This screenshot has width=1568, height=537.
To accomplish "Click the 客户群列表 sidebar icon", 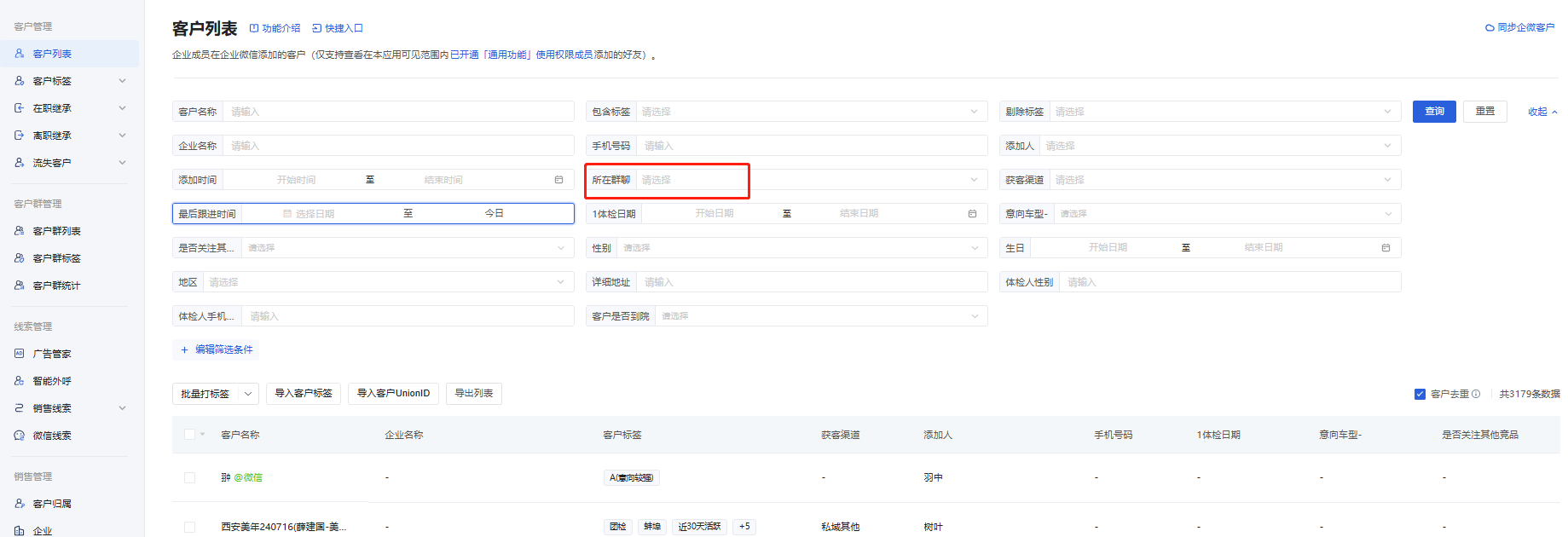I will 20,231.
